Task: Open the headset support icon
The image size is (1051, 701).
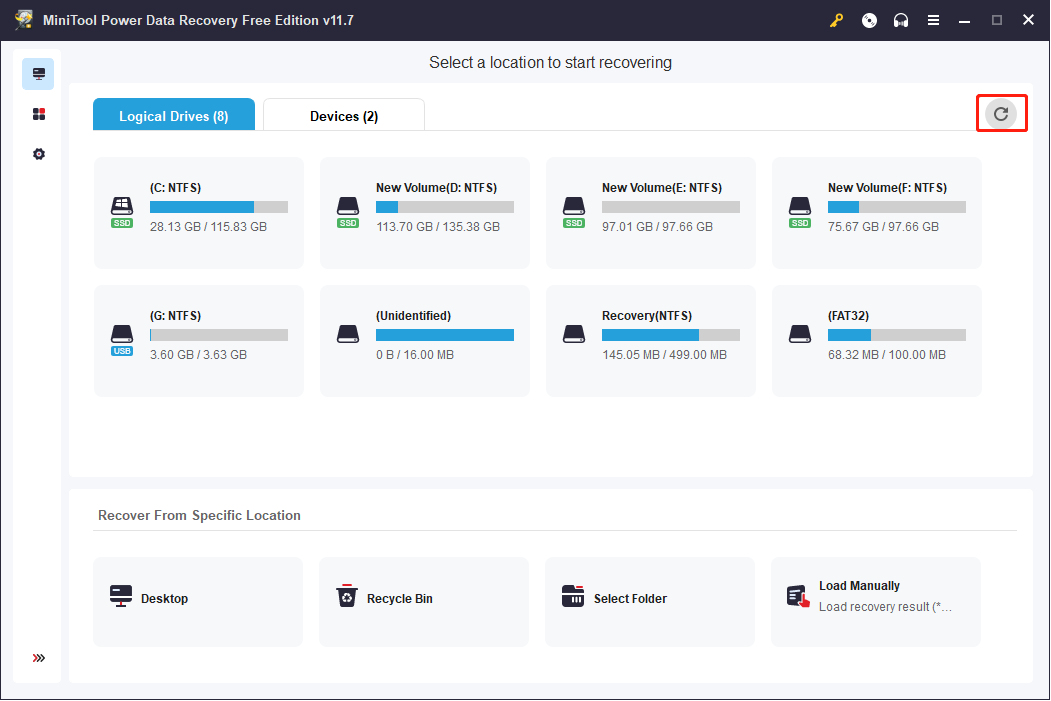Action: click(x=901, y=20)
